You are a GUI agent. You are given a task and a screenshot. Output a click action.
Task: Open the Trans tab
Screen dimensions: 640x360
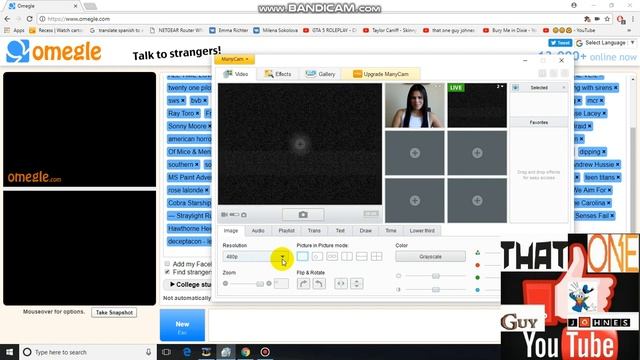(x=314, y=231)
